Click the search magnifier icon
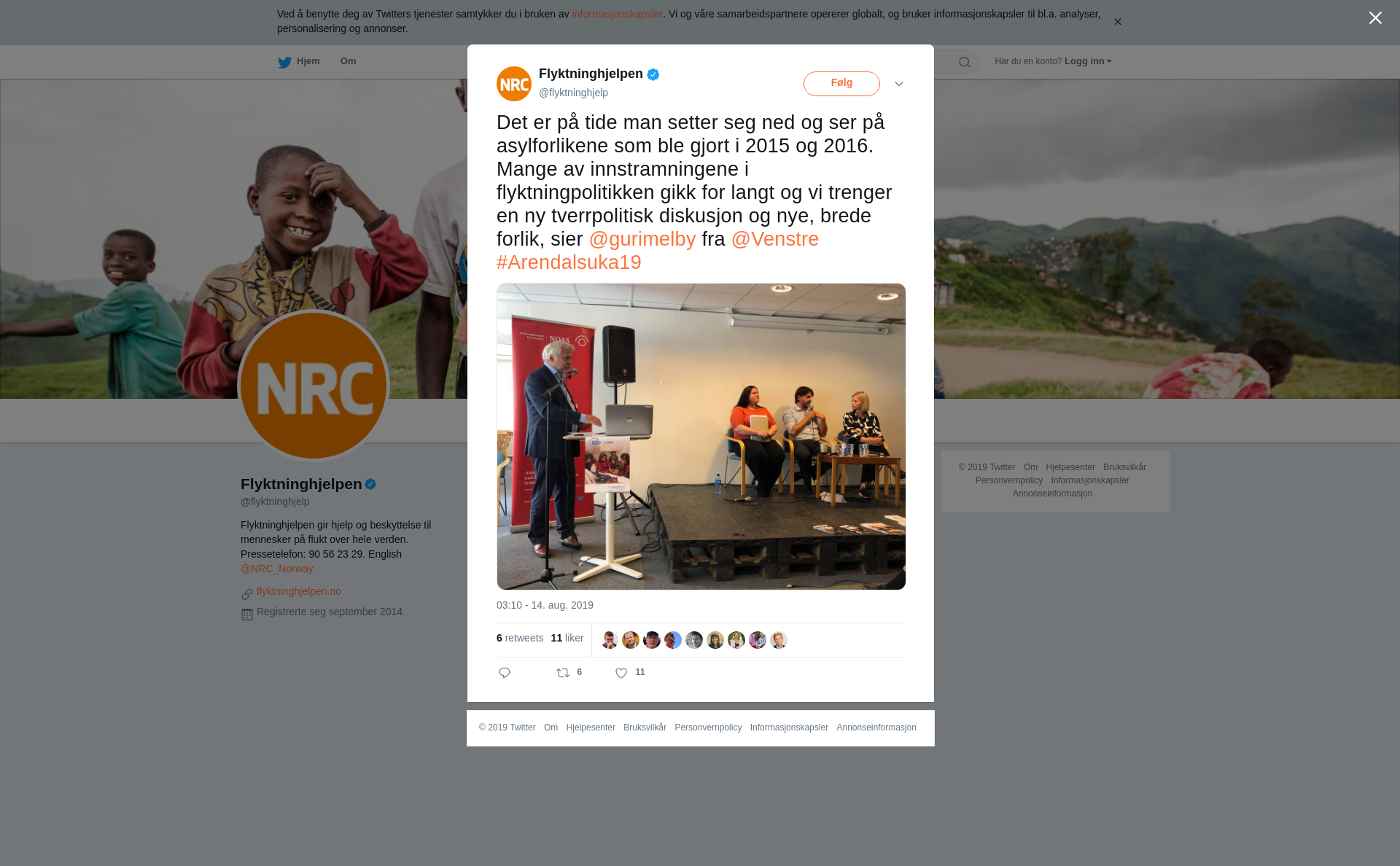This screenshot has height=866, width=1400. click(x=965, y=62)
